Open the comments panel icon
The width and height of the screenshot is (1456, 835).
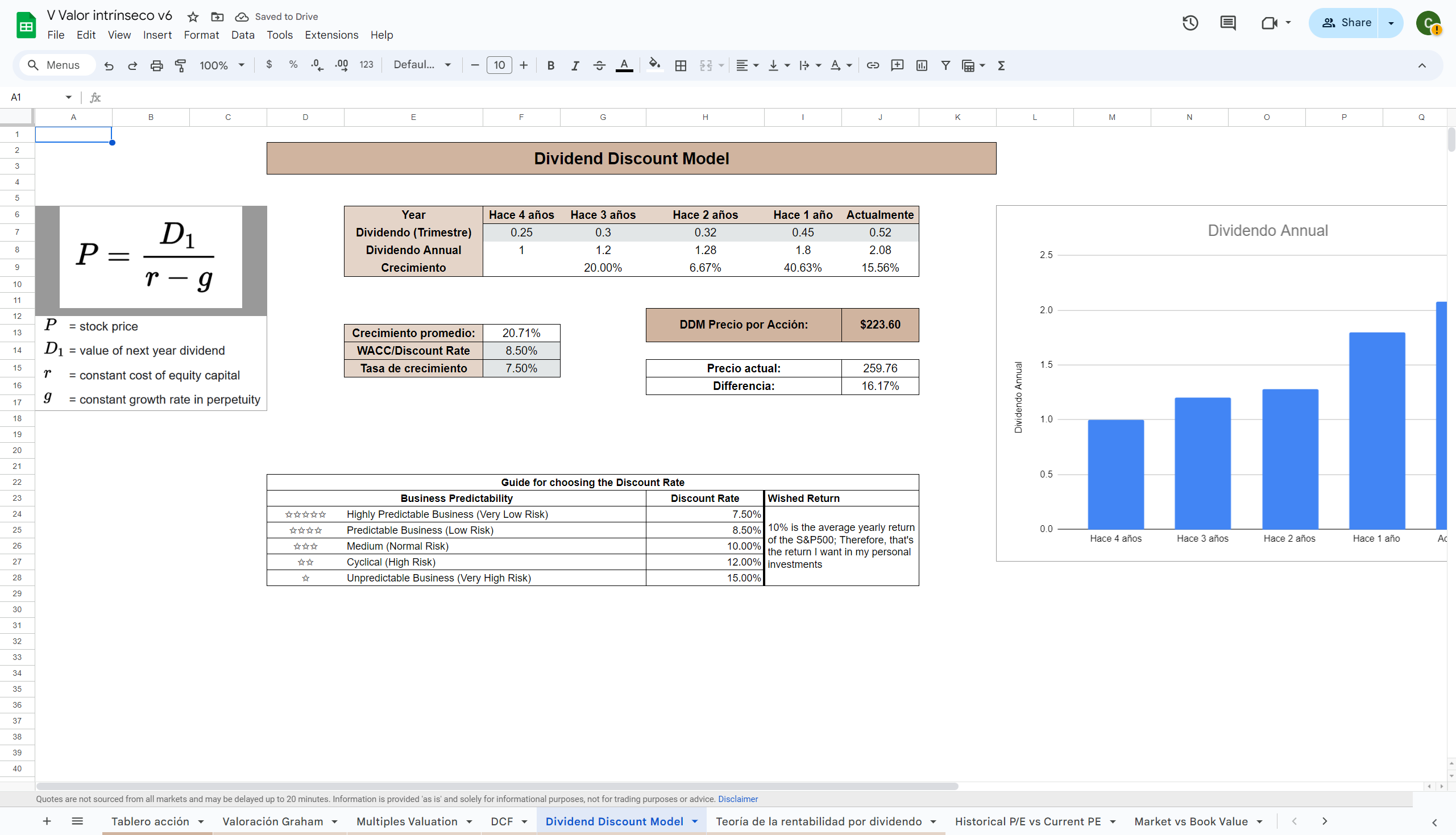pos(1227,23)
